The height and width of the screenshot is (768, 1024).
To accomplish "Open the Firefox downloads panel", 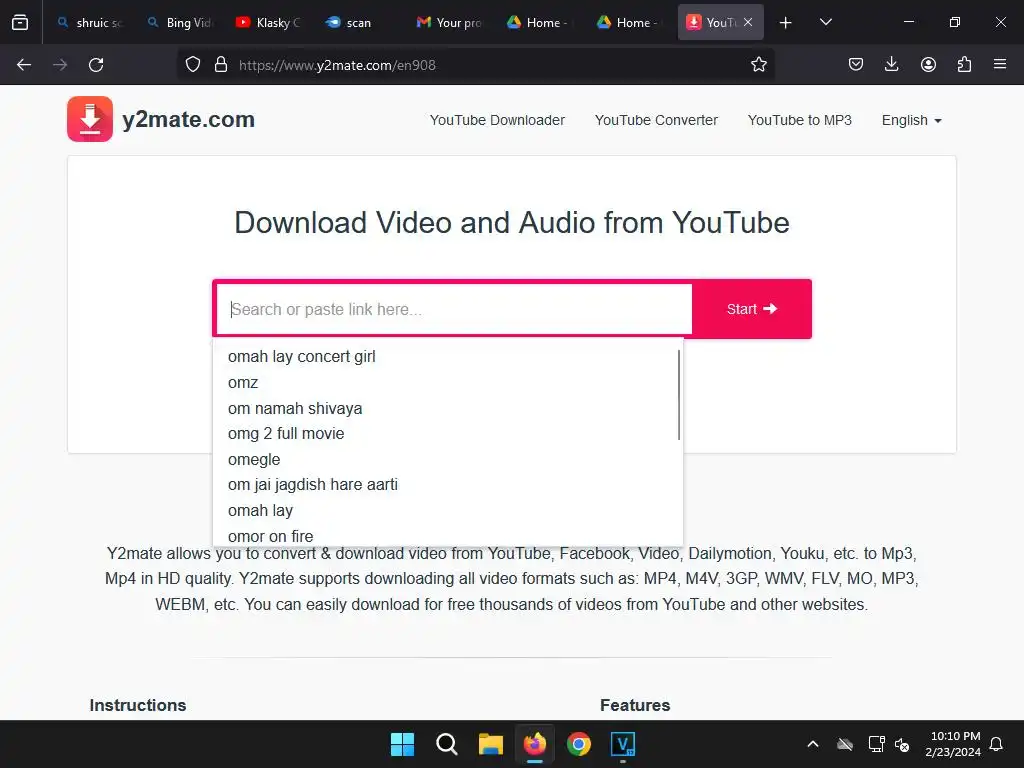I will [x=891, y=65].
